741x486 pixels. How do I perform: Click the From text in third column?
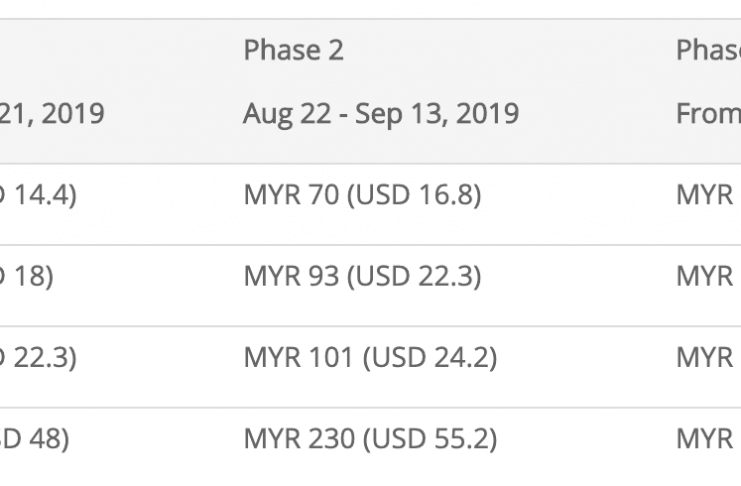click(708, 114)
